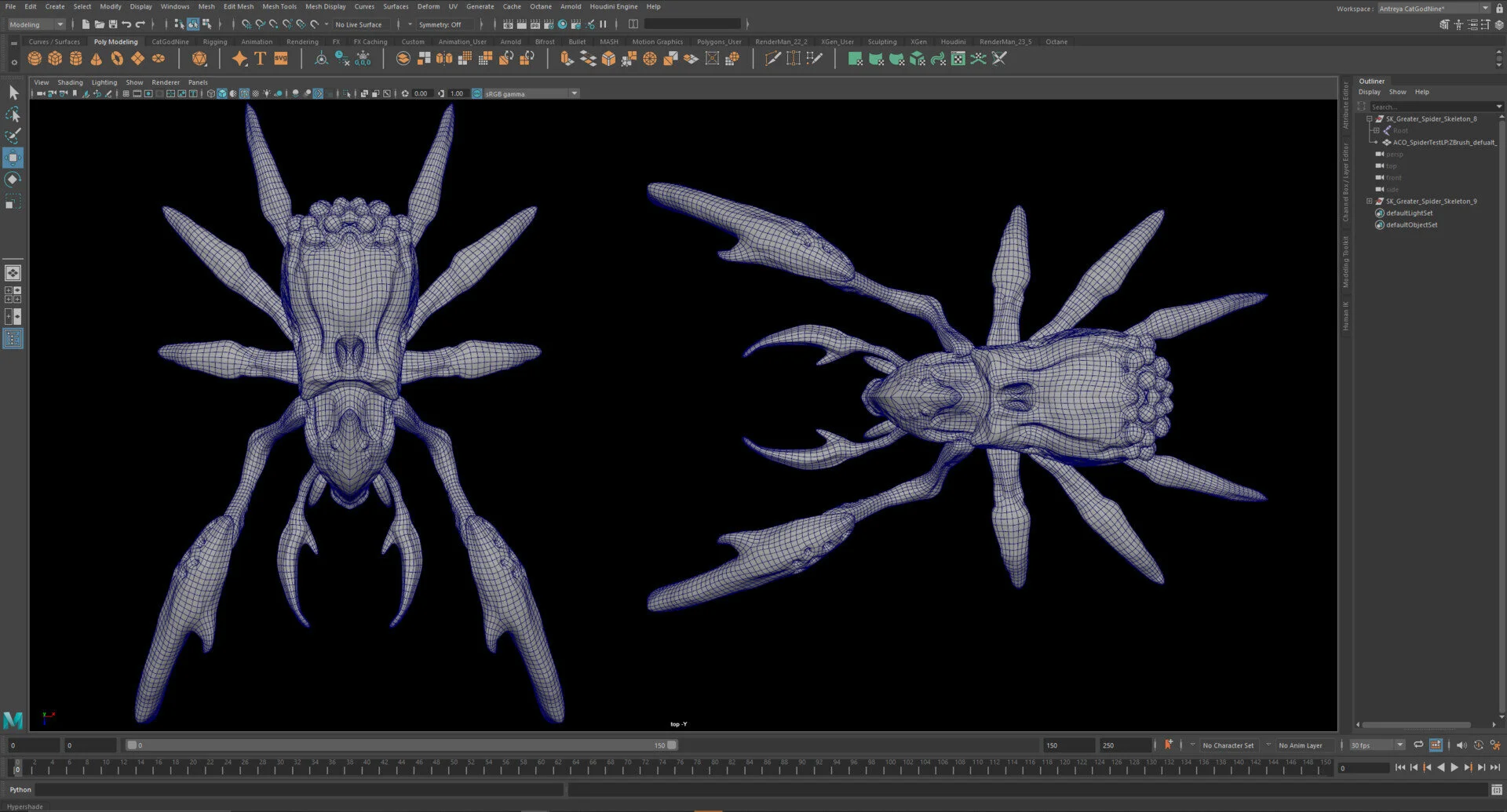Click the Save Scene disk icon
The image size is (1507, 812).
112,24
